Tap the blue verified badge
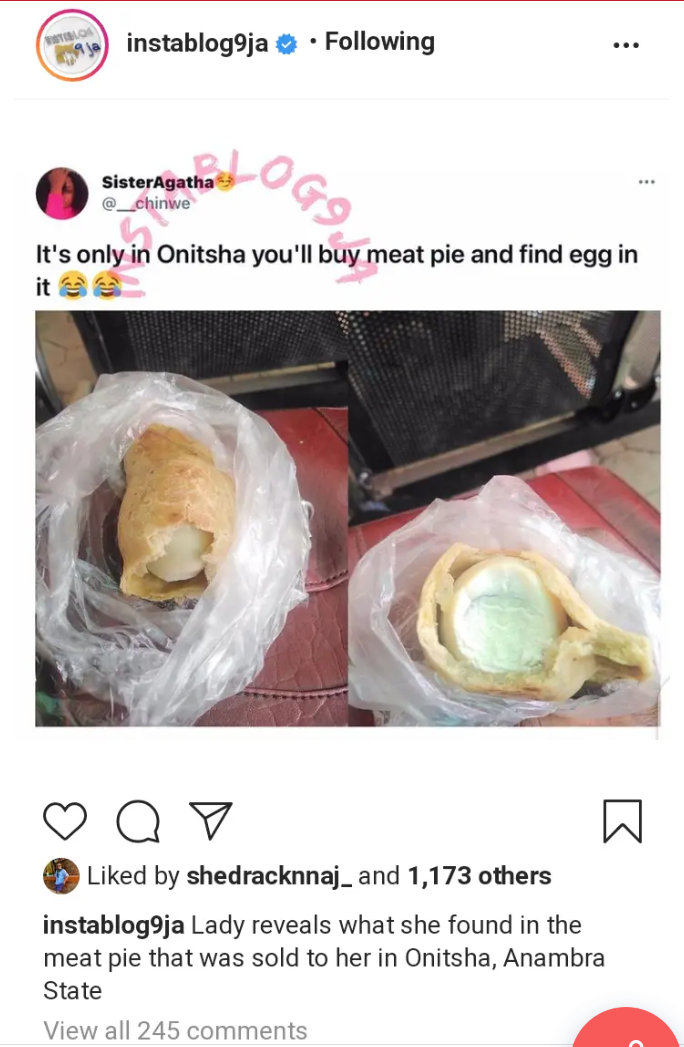 click(287, 44)
